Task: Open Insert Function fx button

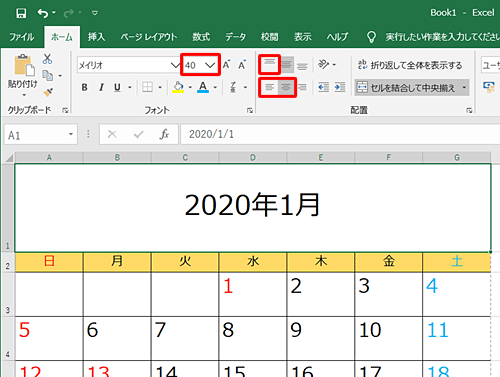Action: (164, 134)
